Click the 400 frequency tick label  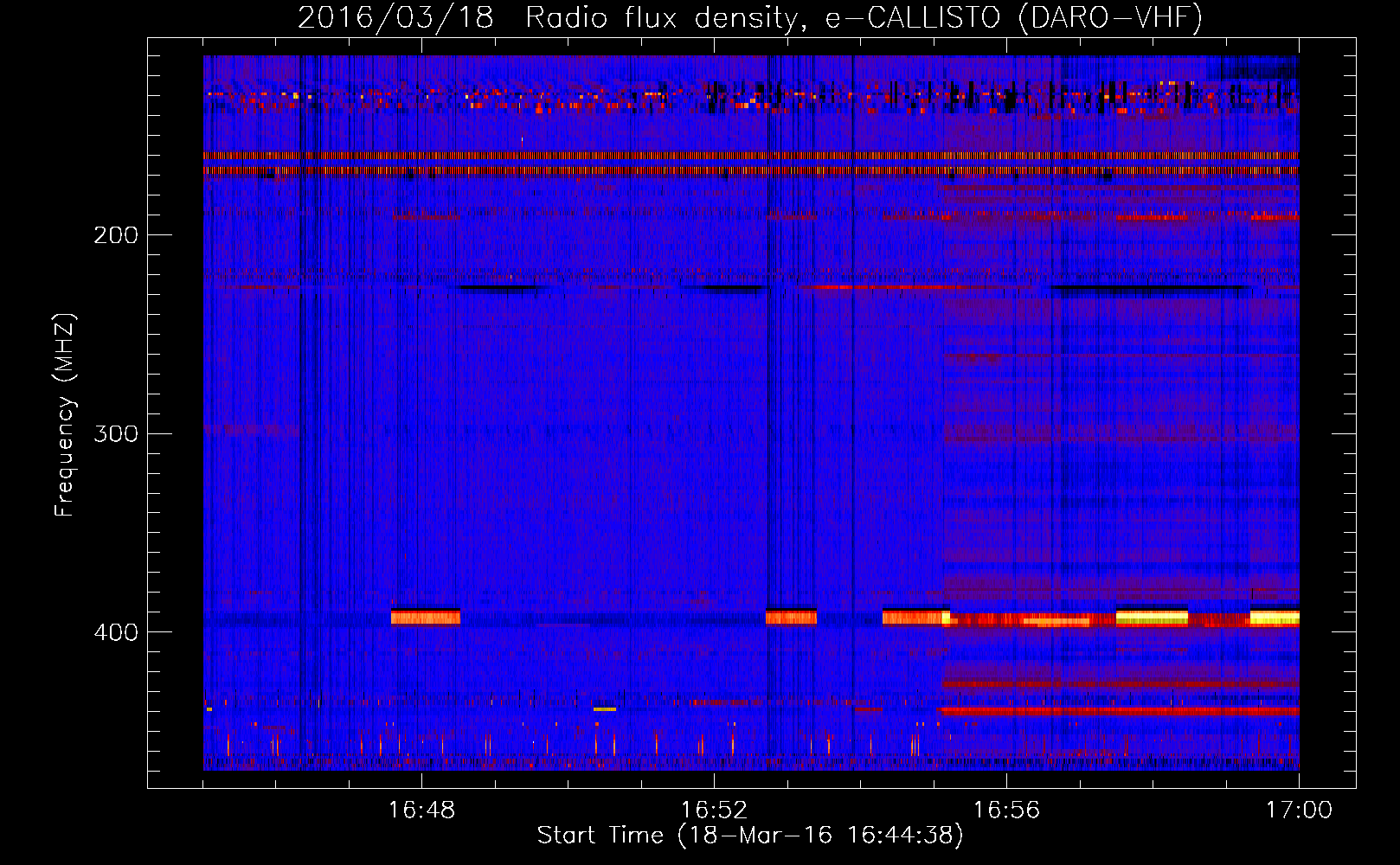116,632
